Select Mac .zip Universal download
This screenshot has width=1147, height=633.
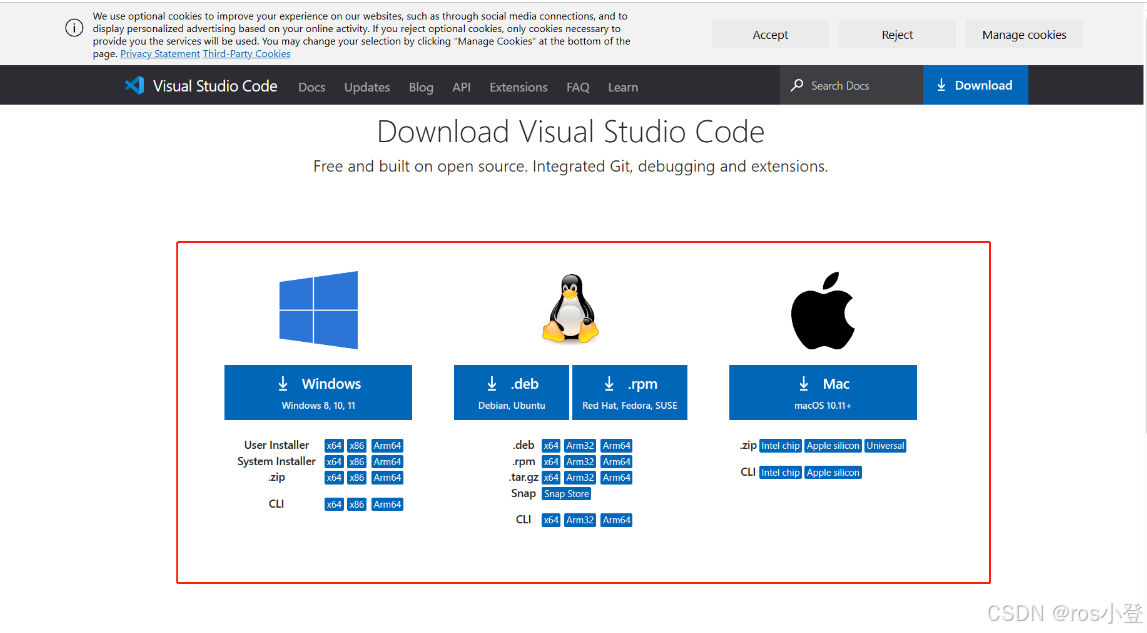885,446
